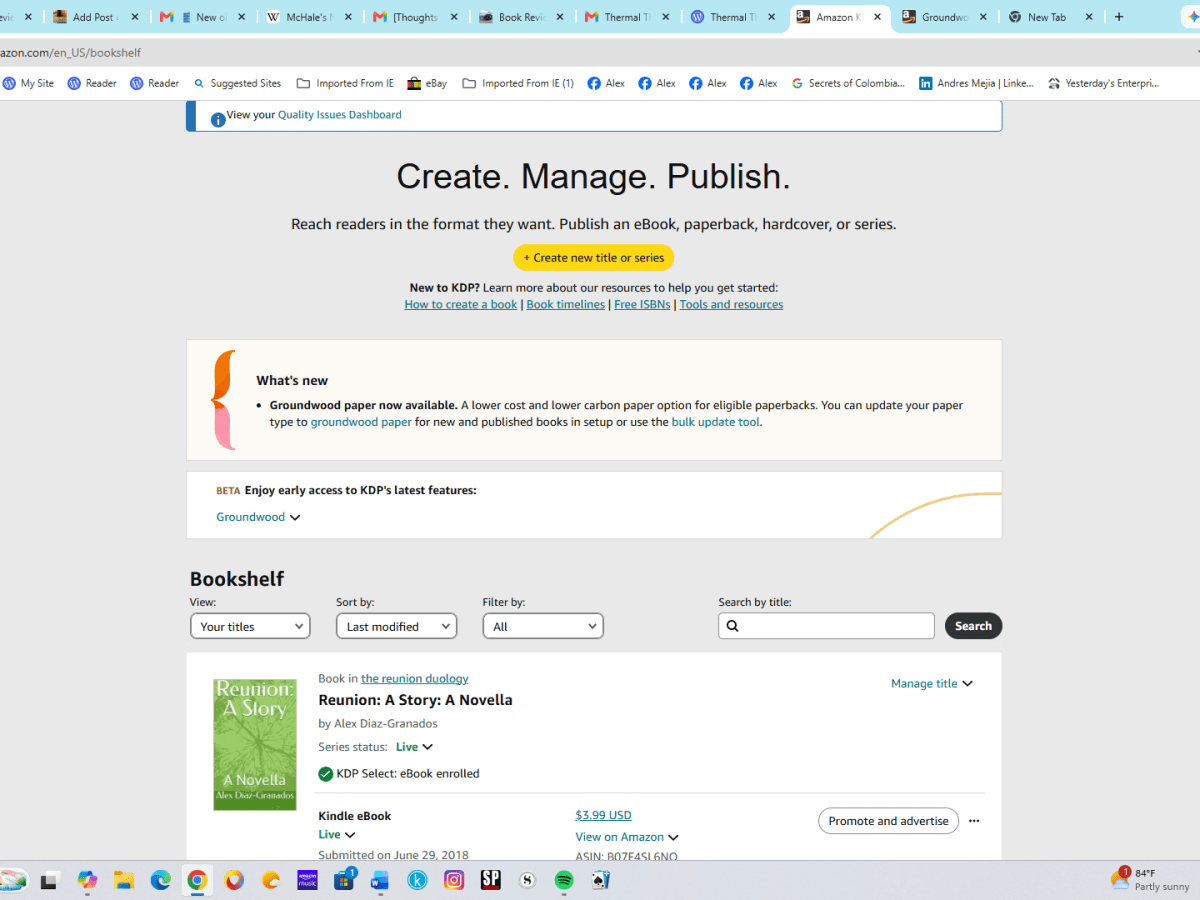Click Create new title or series button
This screenshot has height=900, width=1200.
[594, 258]
